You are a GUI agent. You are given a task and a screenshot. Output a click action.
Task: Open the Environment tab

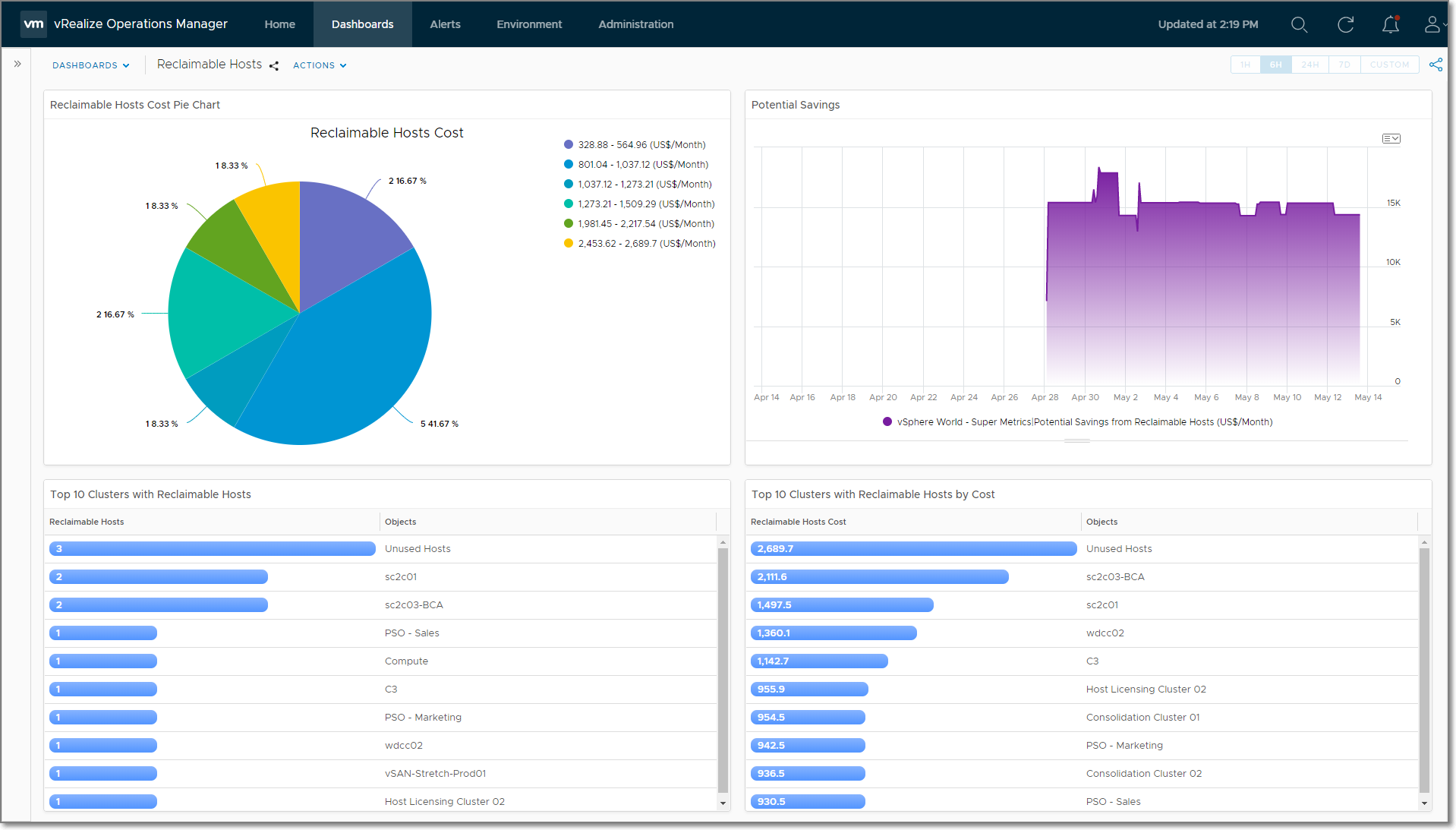tap(529, 24)
